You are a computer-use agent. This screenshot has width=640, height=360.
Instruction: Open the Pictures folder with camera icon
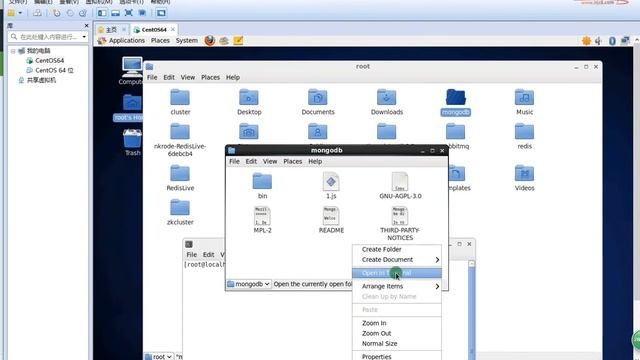click(249, 132)
